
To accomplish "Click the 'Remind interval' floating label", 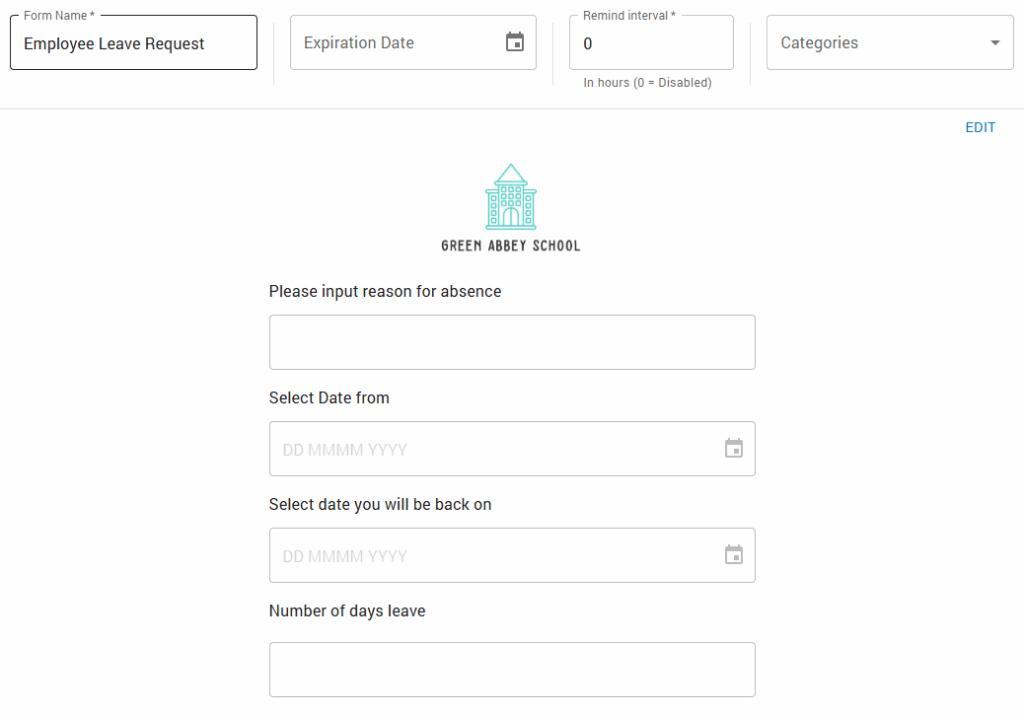I will click(x=629, y=16).
